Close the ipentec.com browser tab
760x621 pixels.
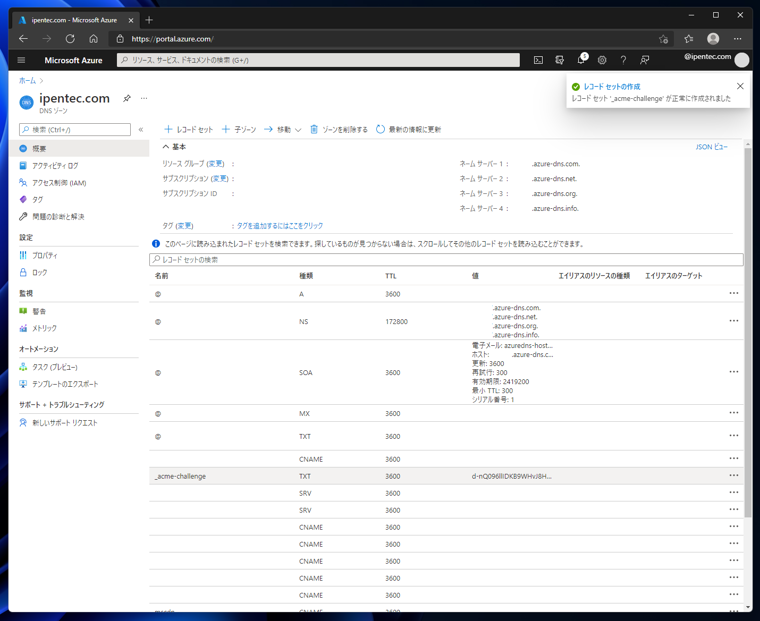(131, 20)
